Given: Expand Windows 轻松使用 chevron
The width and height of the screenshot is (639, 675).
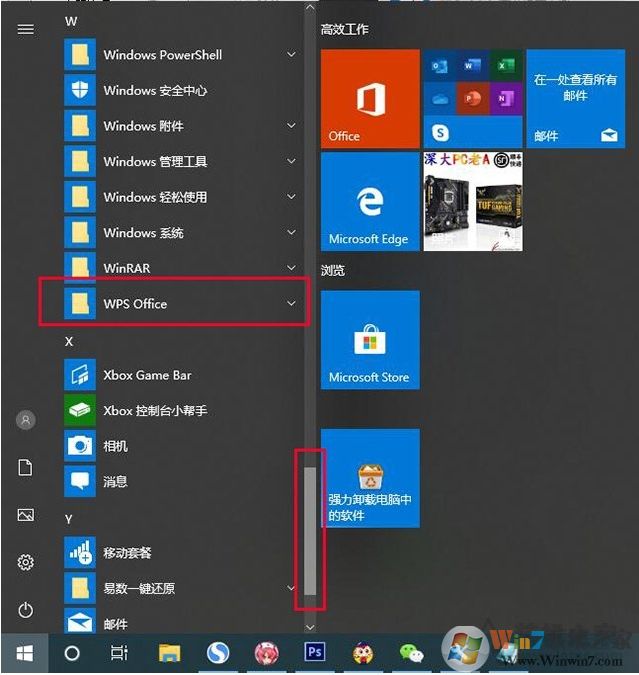Looking at the screenshot, I should click(292, 197).
